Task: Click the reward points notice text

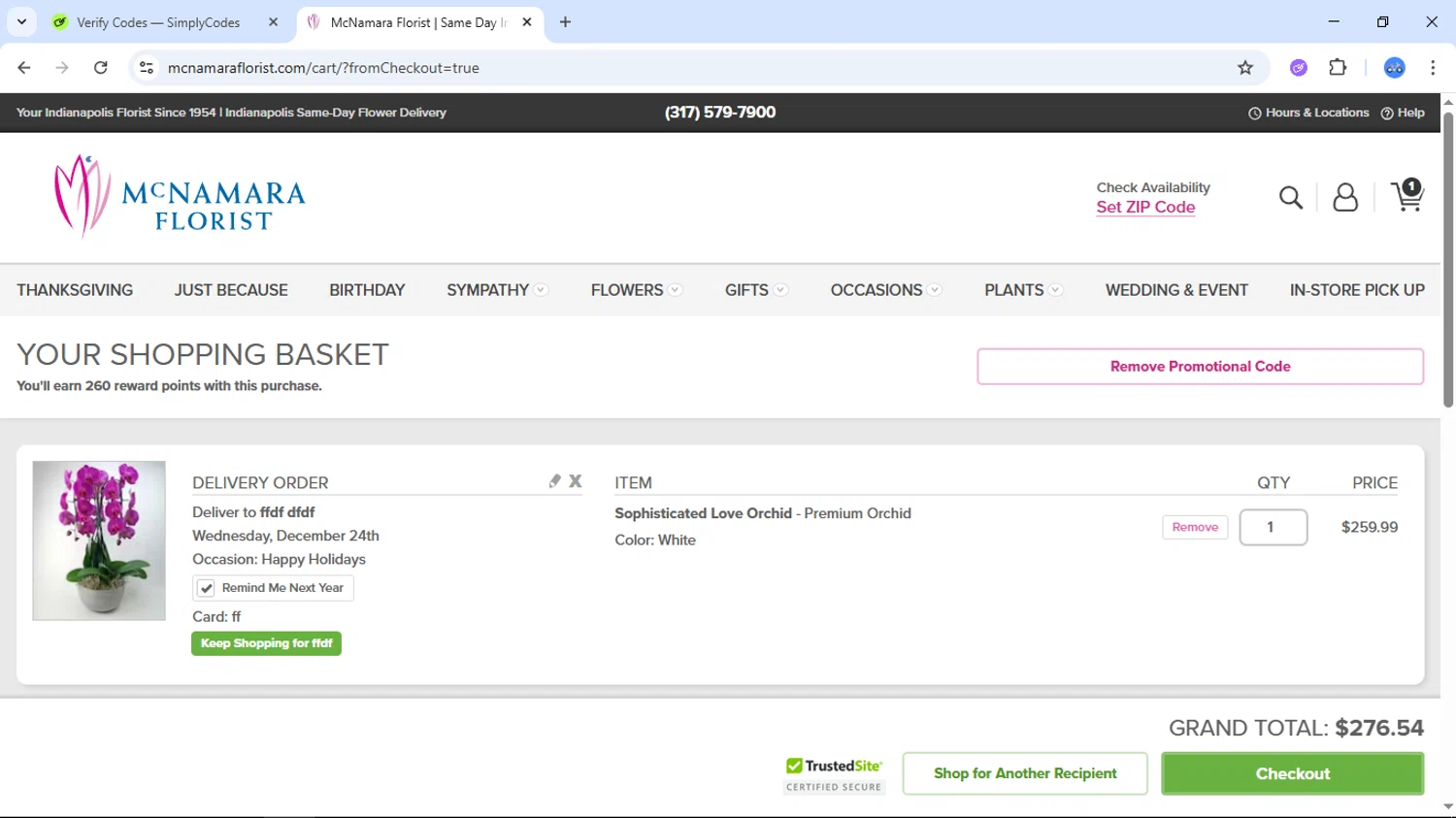Action: tap(169, 386)
